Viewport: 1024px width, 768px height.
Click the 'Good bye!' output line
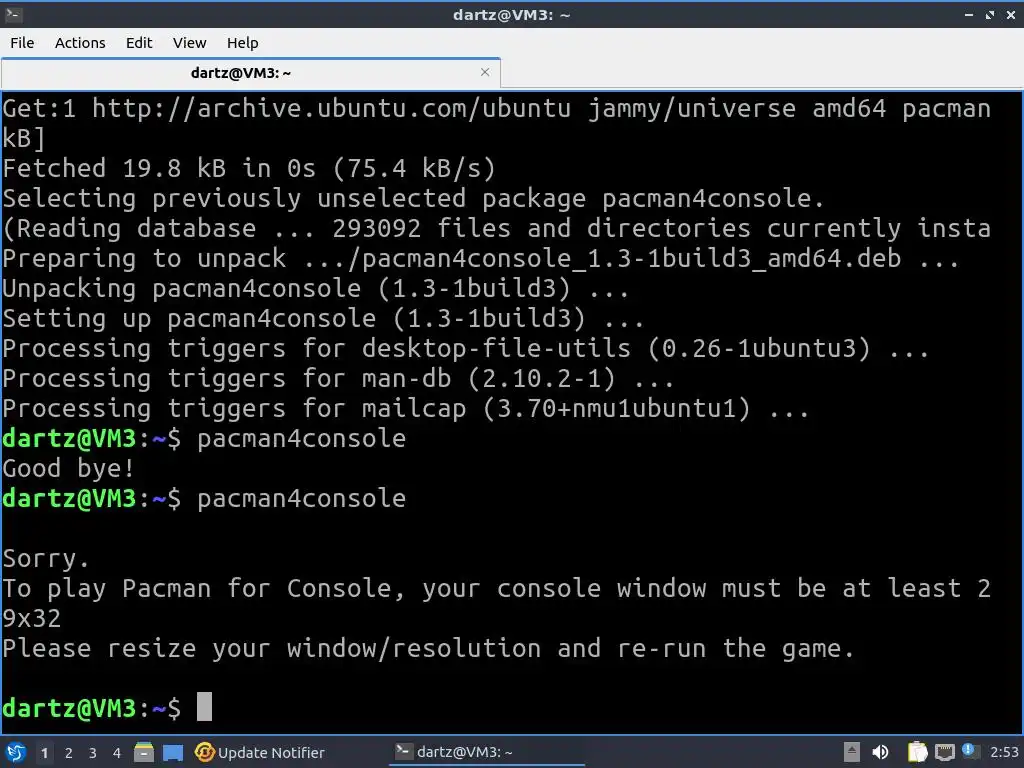tap(69, 468)
